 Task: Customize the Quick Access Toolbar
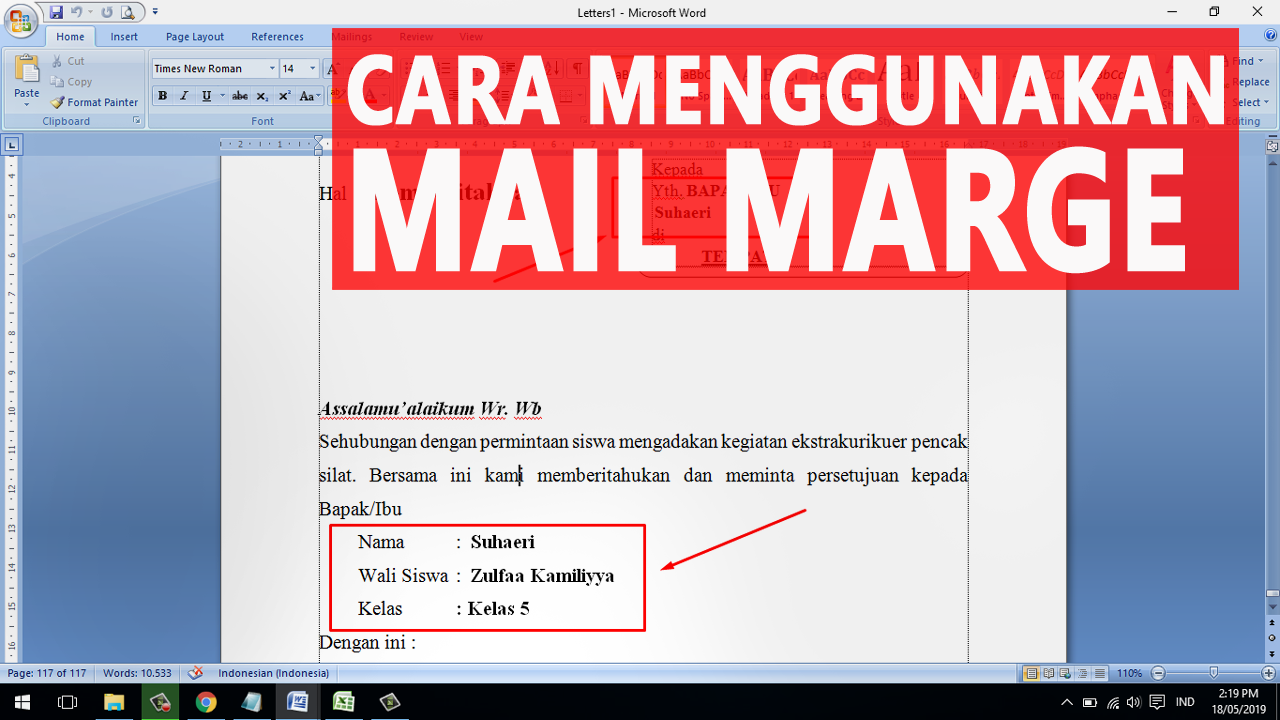[x=155, y=13]
